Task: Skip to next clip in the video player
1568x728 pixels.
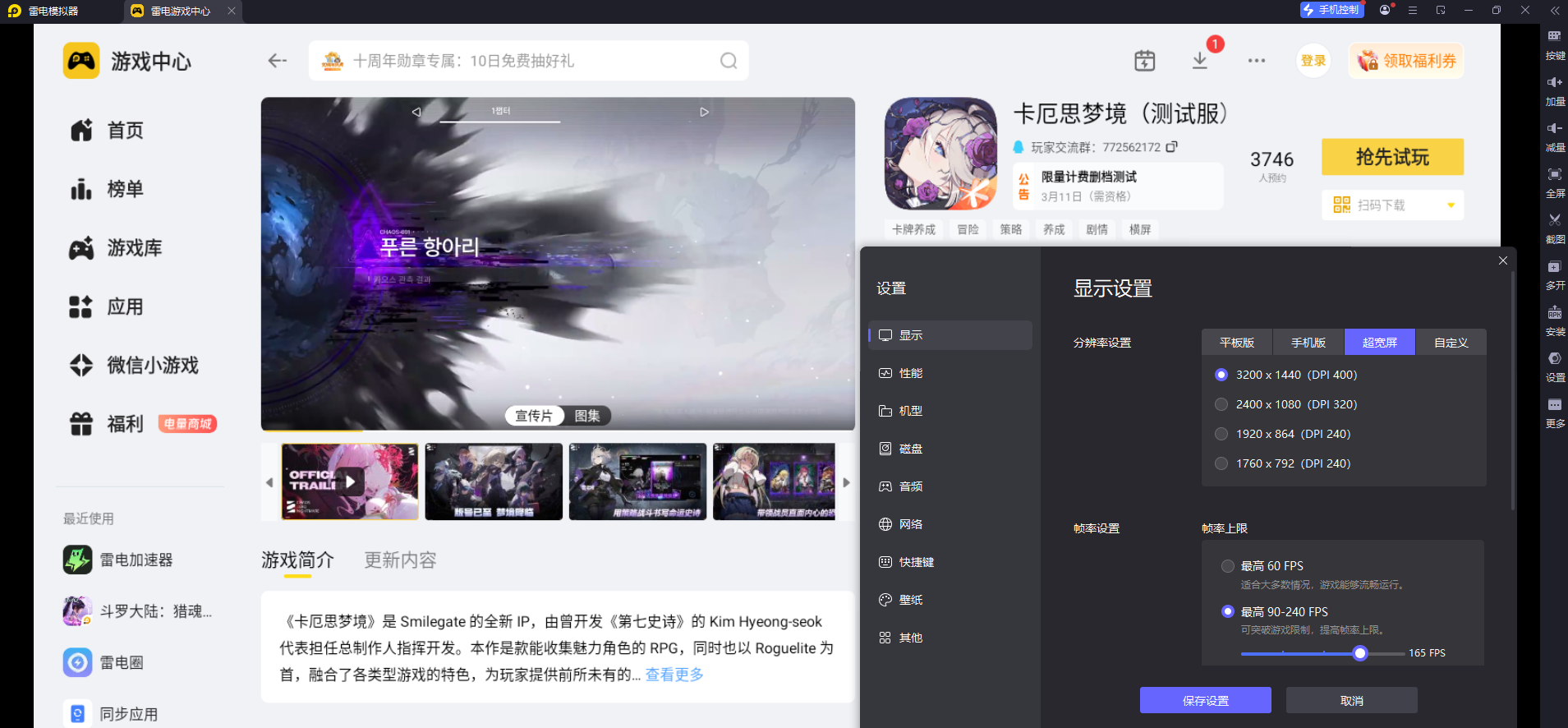Action: click(x=704, y=112)
